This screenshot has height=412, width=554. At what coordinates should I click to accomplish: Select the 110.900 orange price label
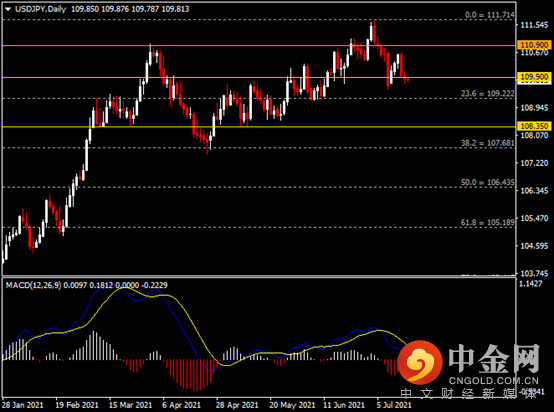tap(534, 45)
